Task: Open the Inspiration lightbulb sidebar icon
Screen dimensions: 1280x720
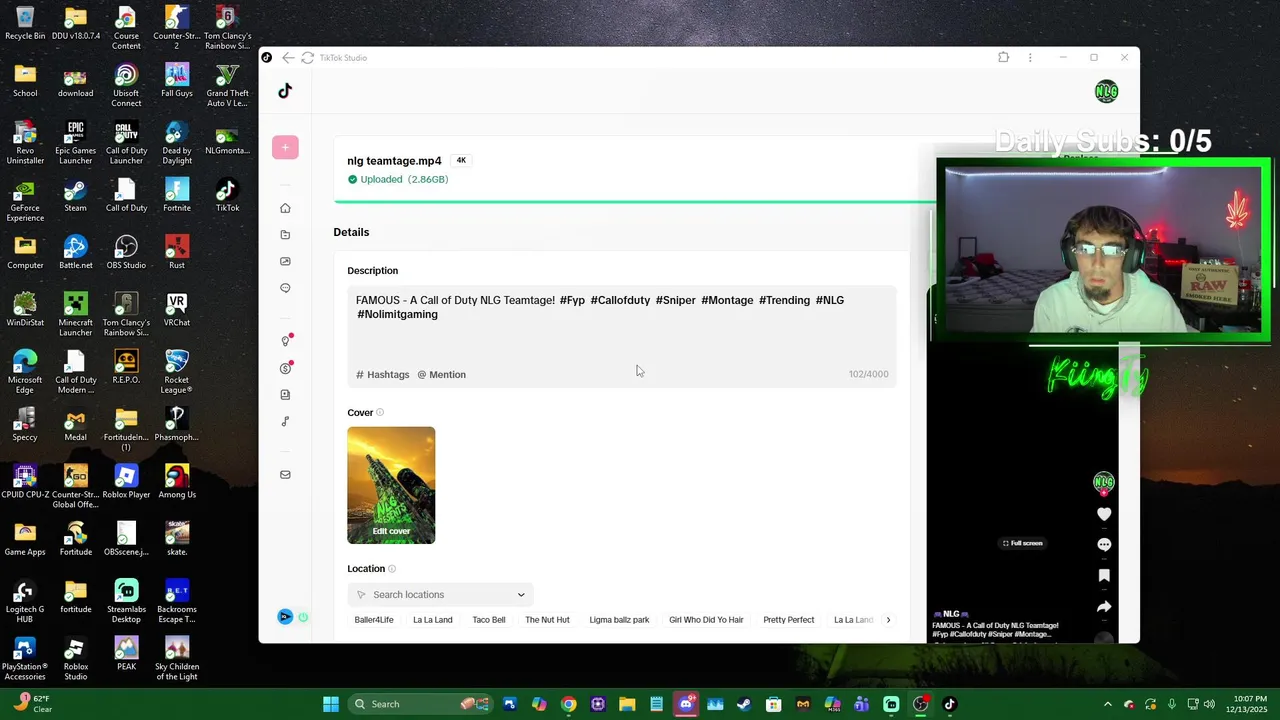Action: (285, 341)
